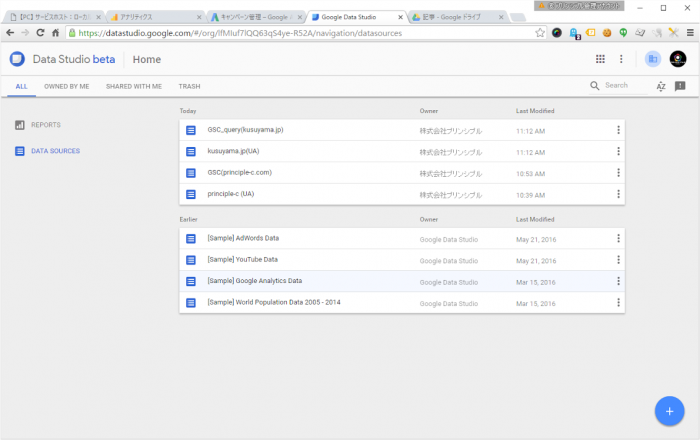This screenshot has width=700, height=440.
Task: Select the Google Data Studio browser tab
Action: (357, 17)
